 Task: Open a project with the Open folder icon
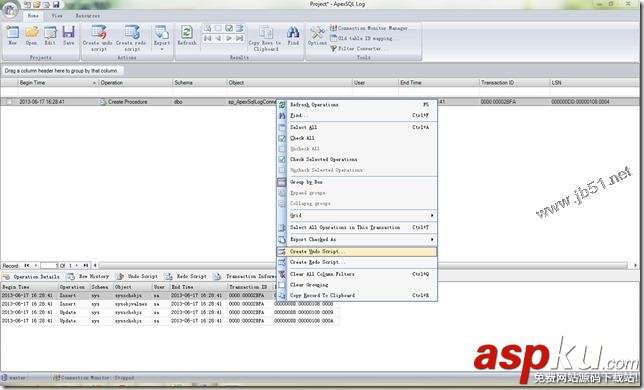tap(31, 35)
